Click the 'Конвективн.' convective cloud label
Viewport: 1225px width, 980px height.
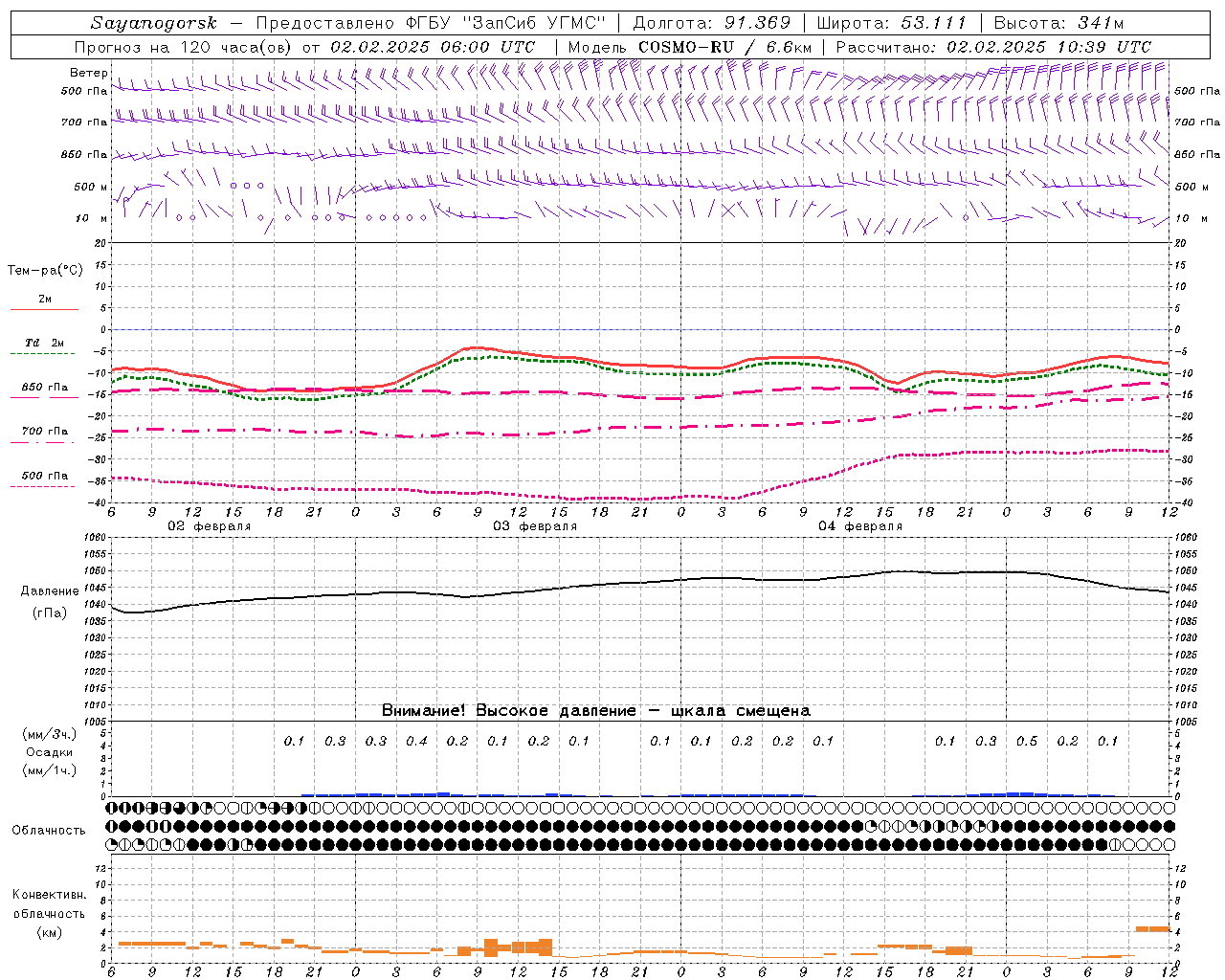point(50,895)
